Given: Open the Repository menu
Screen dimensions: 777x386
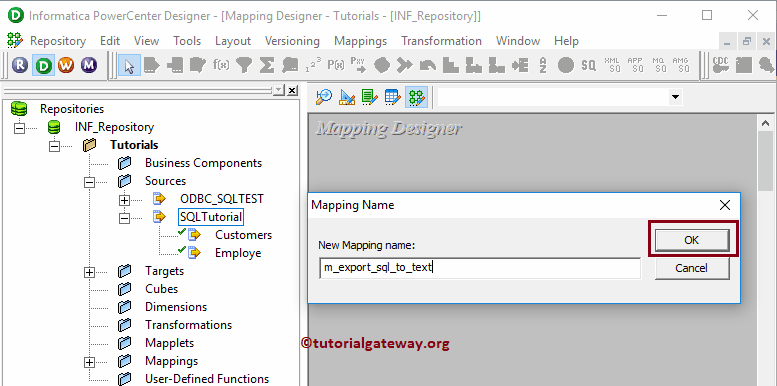Looking at the screenshot, I should pyautogui.click(x=58, y=41).
